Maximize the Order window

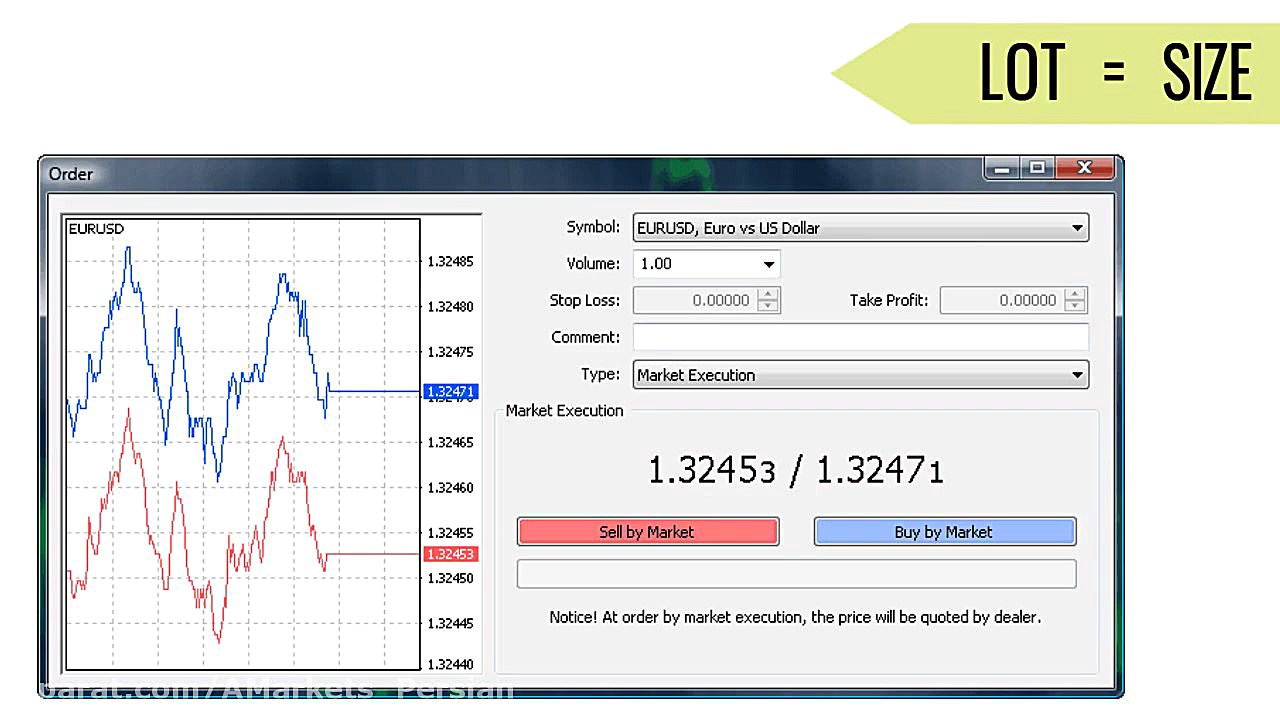click(x=1038, y=168)
